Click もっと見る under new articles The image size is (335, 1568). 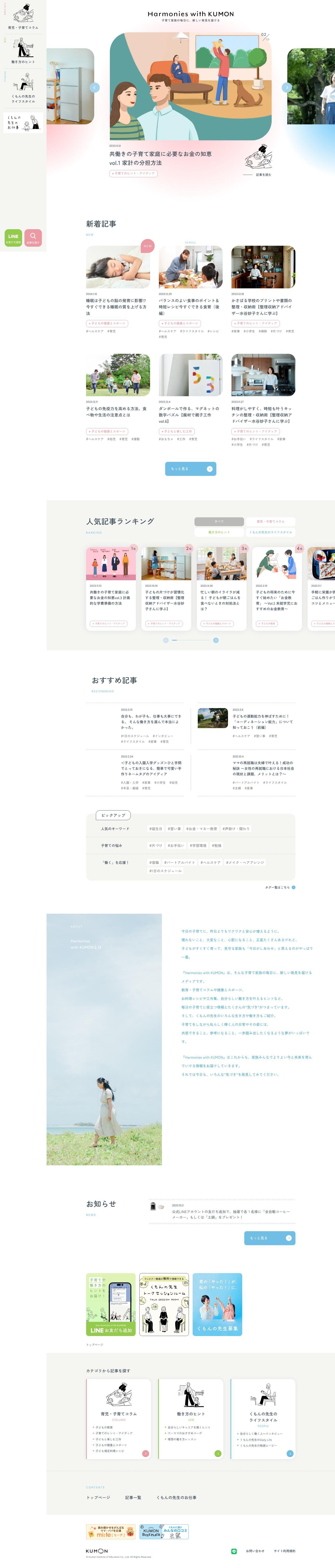(190, 469)
